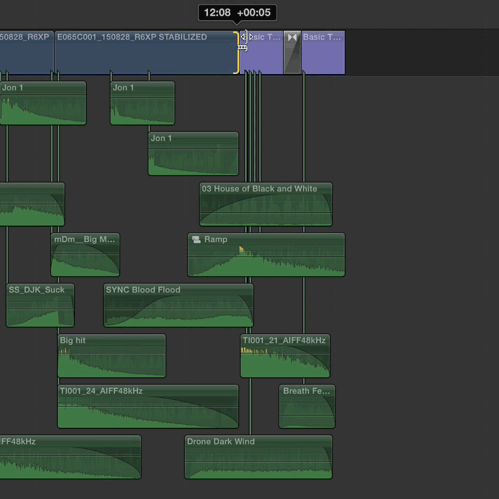Select the TI001_21_AIFF48kHz audio clip
The height and width of the screenshot is (499, 499).
[x=285, y=356]
